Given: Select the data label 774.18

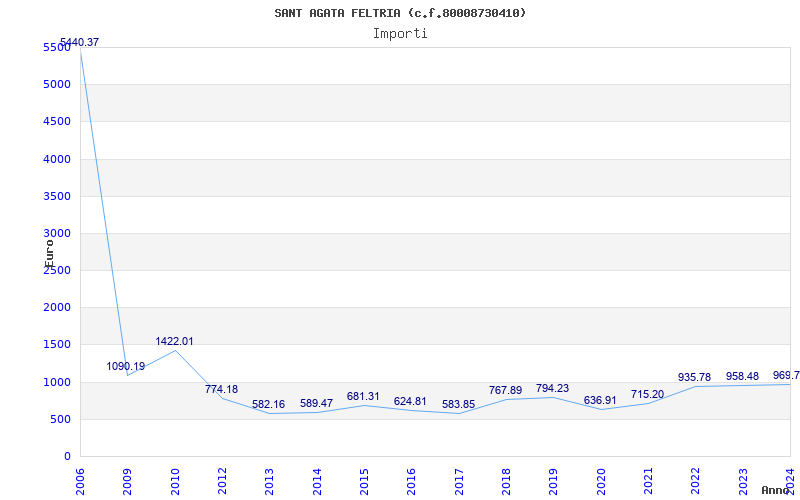Looking at the screenshot, I should [221, 389].
